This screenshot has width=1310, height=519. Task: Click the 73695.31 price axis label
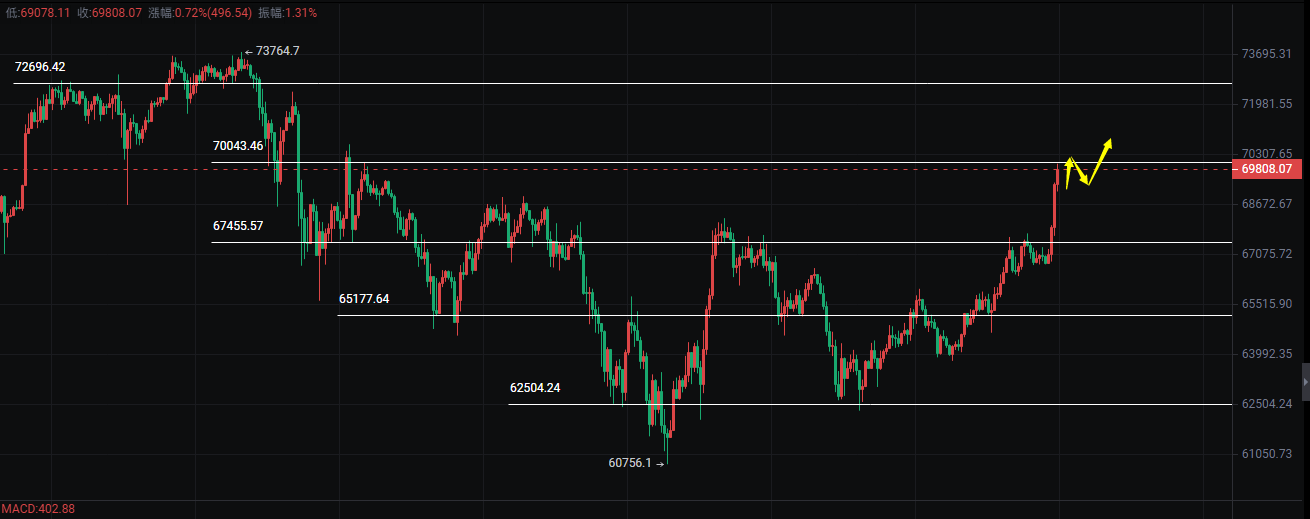pyautogui.click(x=1266, y=54)
